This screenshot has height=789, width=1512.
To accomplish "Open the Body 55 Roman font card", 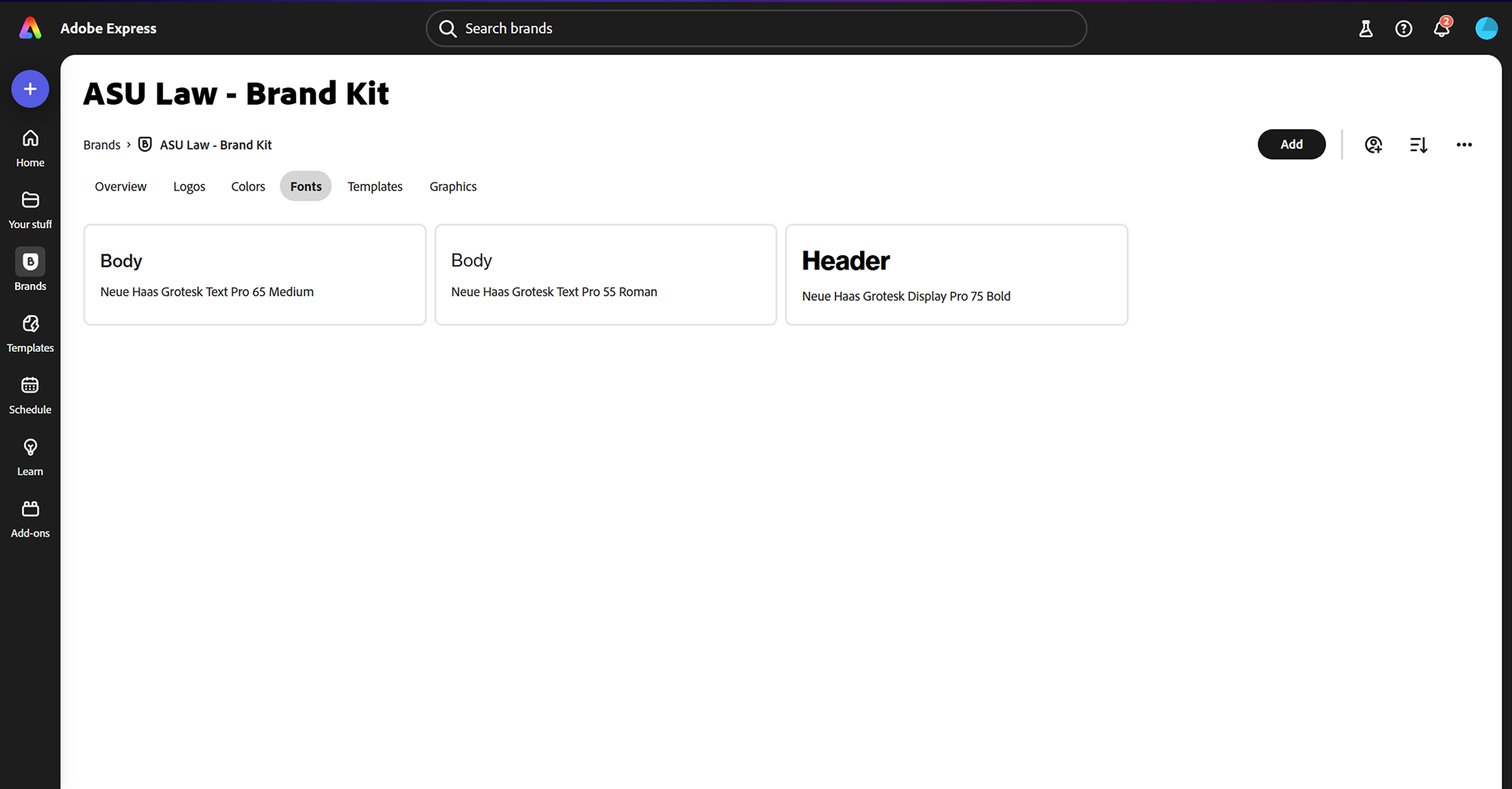I will pos(606,275).
